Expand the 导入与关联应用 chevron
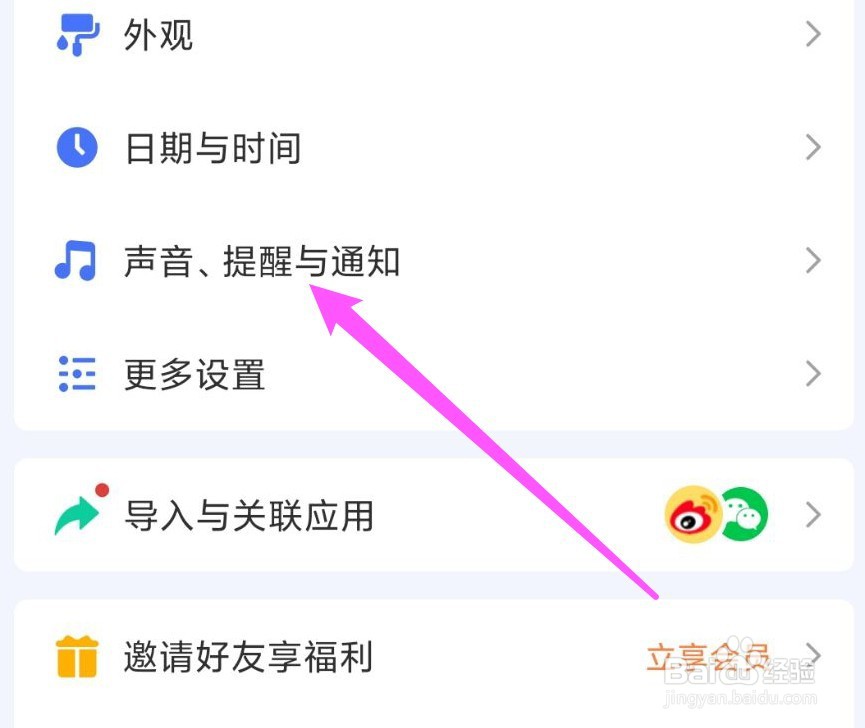 [x=813, y=515]
